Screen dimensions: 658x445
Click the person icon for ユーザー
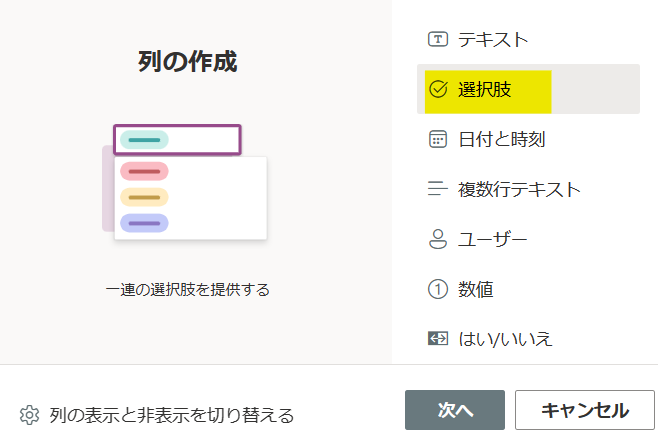click(436, 239)
